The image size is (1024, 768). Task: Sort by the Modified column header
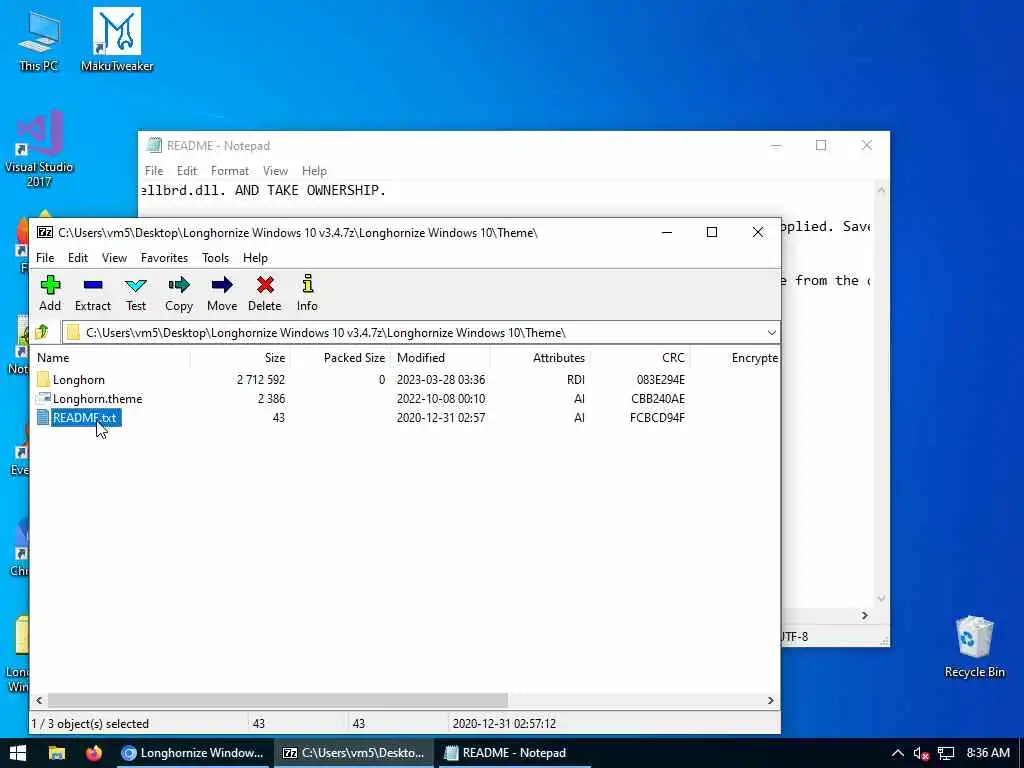440,358
